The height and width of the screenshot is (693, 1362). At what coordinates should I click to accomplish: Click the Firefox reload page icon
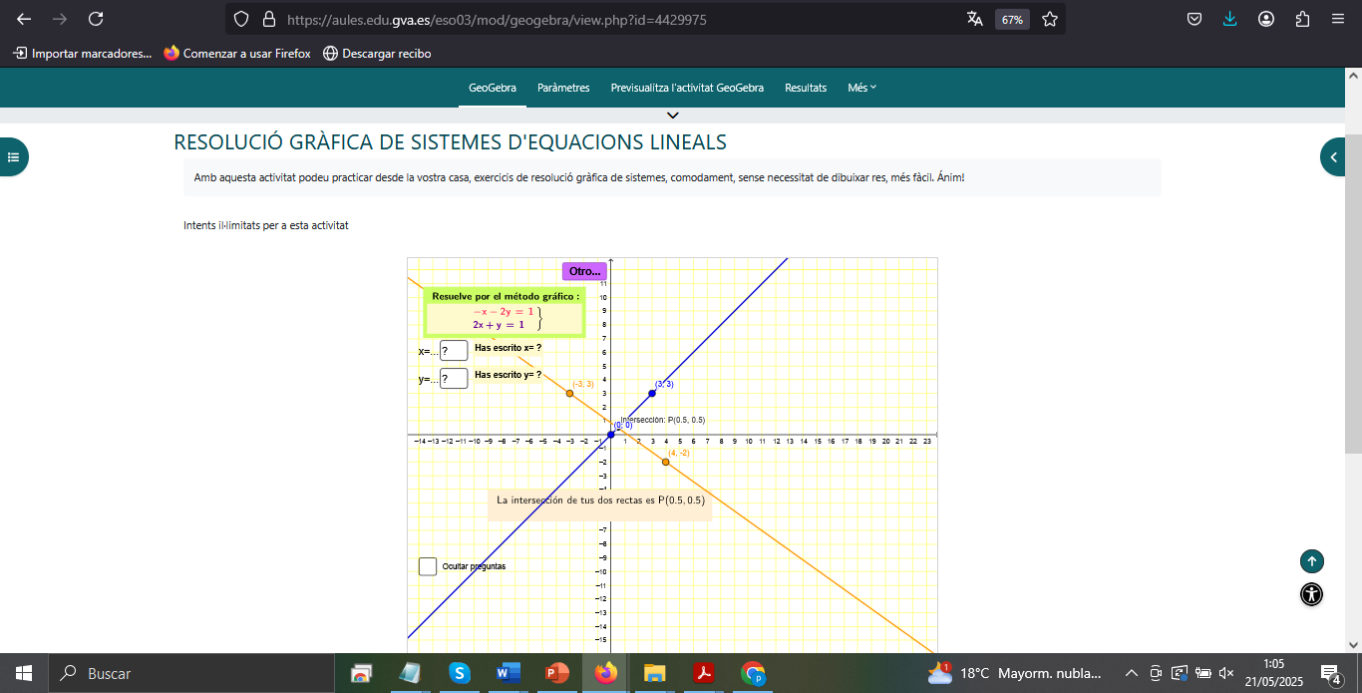(x=96, y=19)
